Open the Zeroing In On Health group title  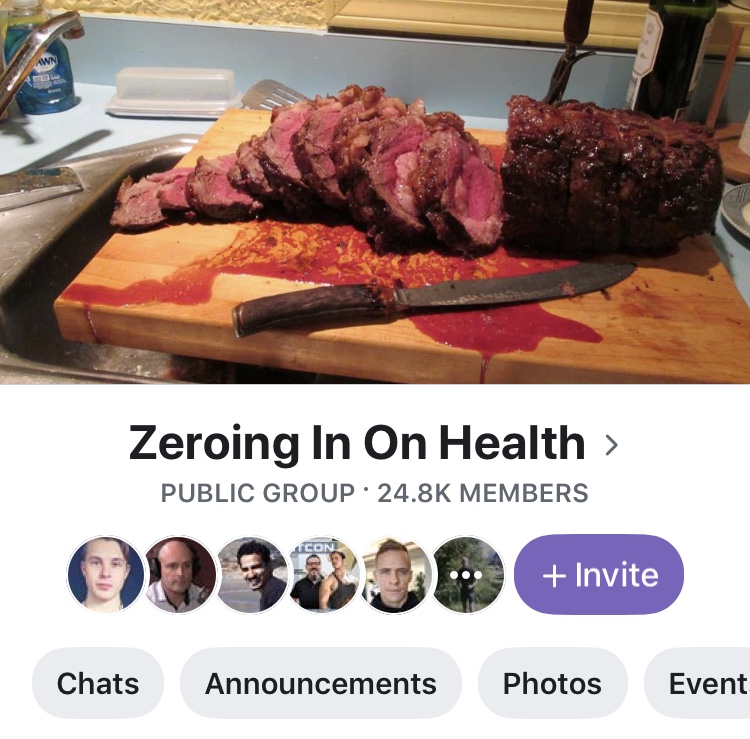[357, 443]
